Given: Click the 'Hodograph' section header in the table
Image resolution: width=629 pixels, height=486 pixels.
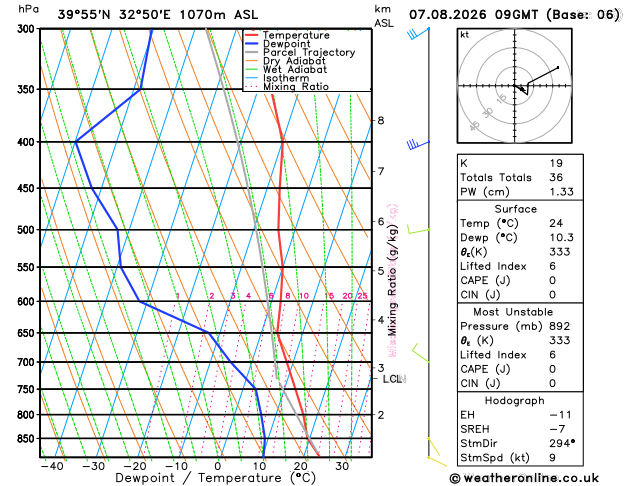Looking at the screenshot, I should (515, 401).
